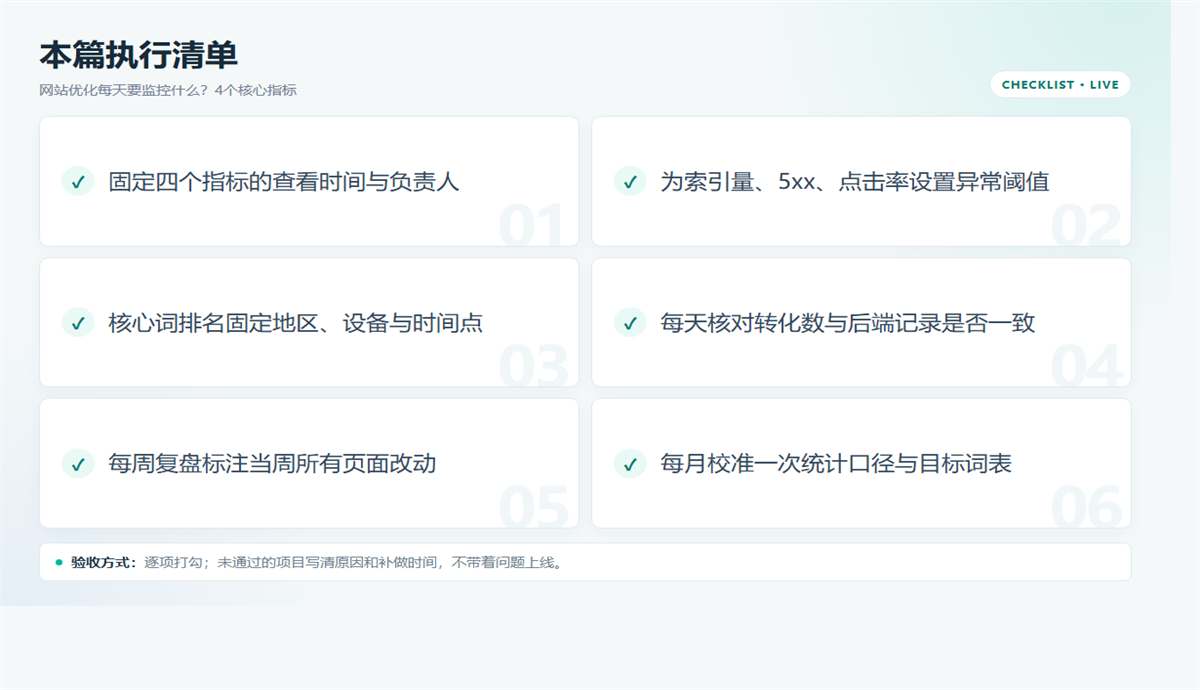Select text 每月校准一次统计口径与目标词表
The height and width of the screenshot is (690, 1200).
pos(836,464)
